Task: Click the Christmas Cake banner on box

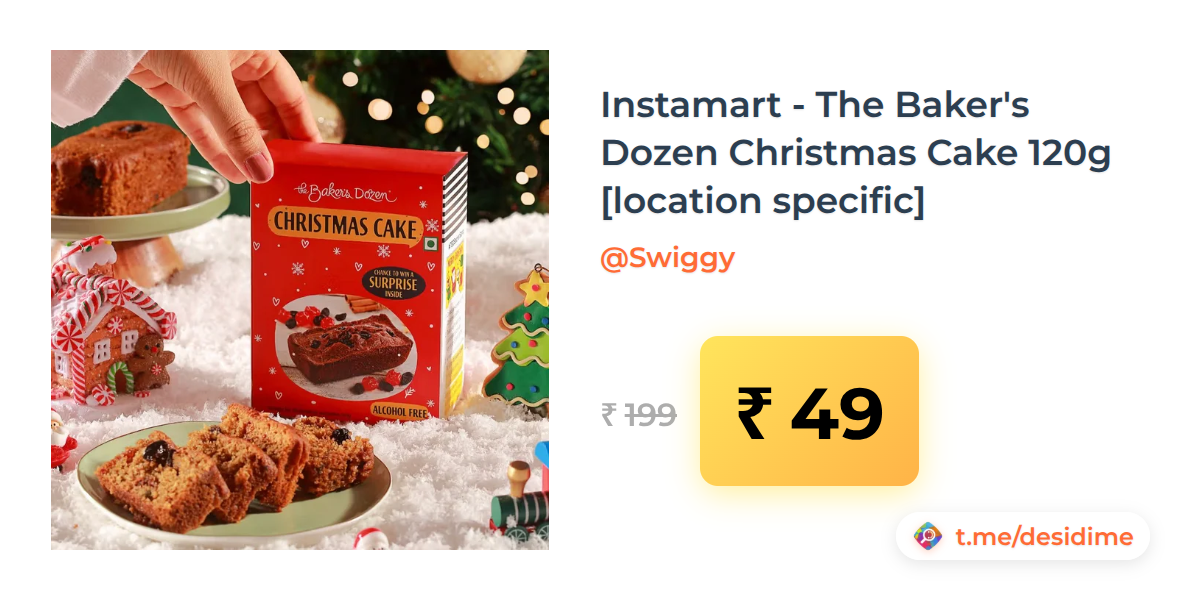Action: point(345,224)
